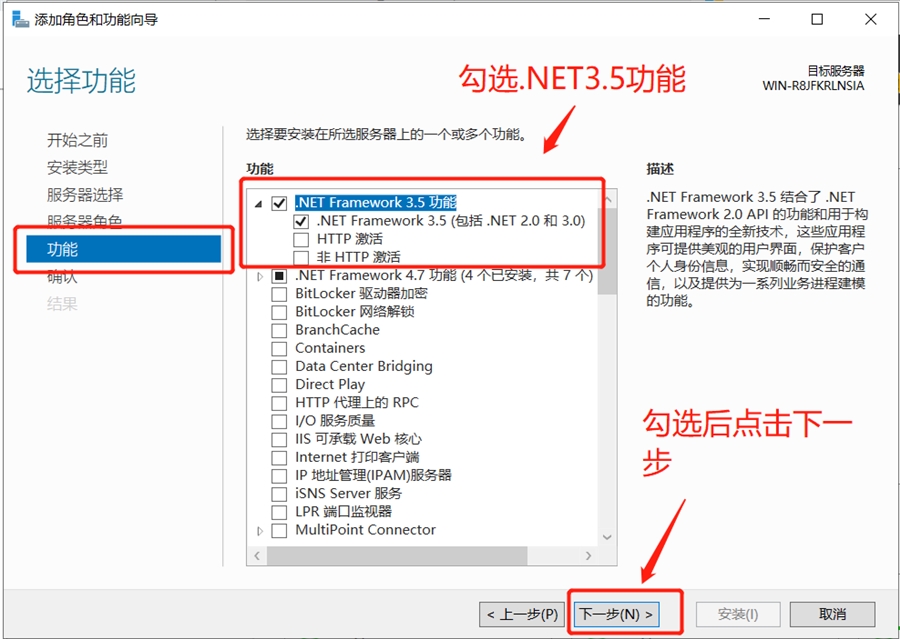Maximize the wizard window
Image resolution: width=900 pixels, height=639 pixels.
tap(817, 19)
